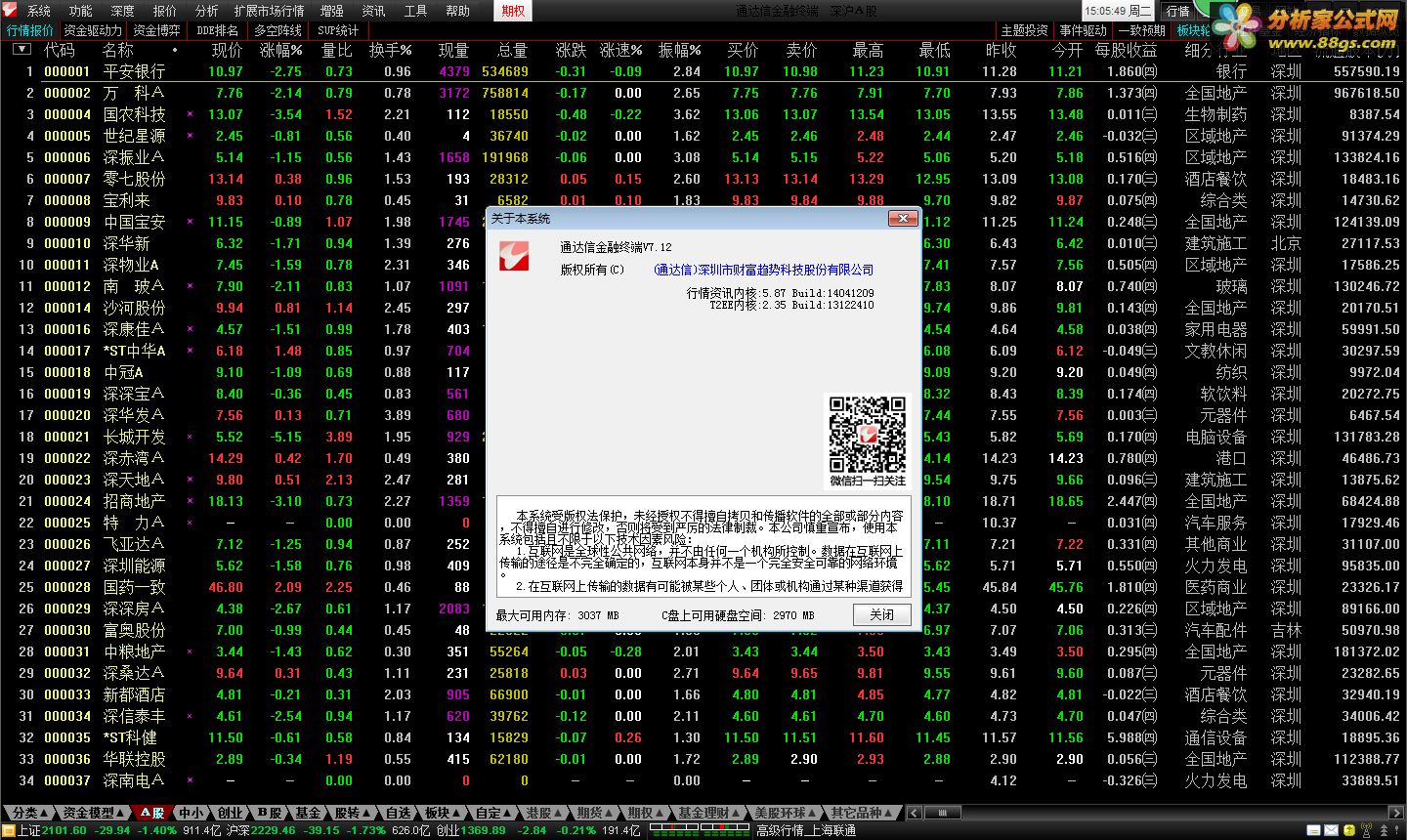This screenshot has width=1407, height=840.
Task: Click the 高级行情_上海联通 server label
Action: [806, 830]
